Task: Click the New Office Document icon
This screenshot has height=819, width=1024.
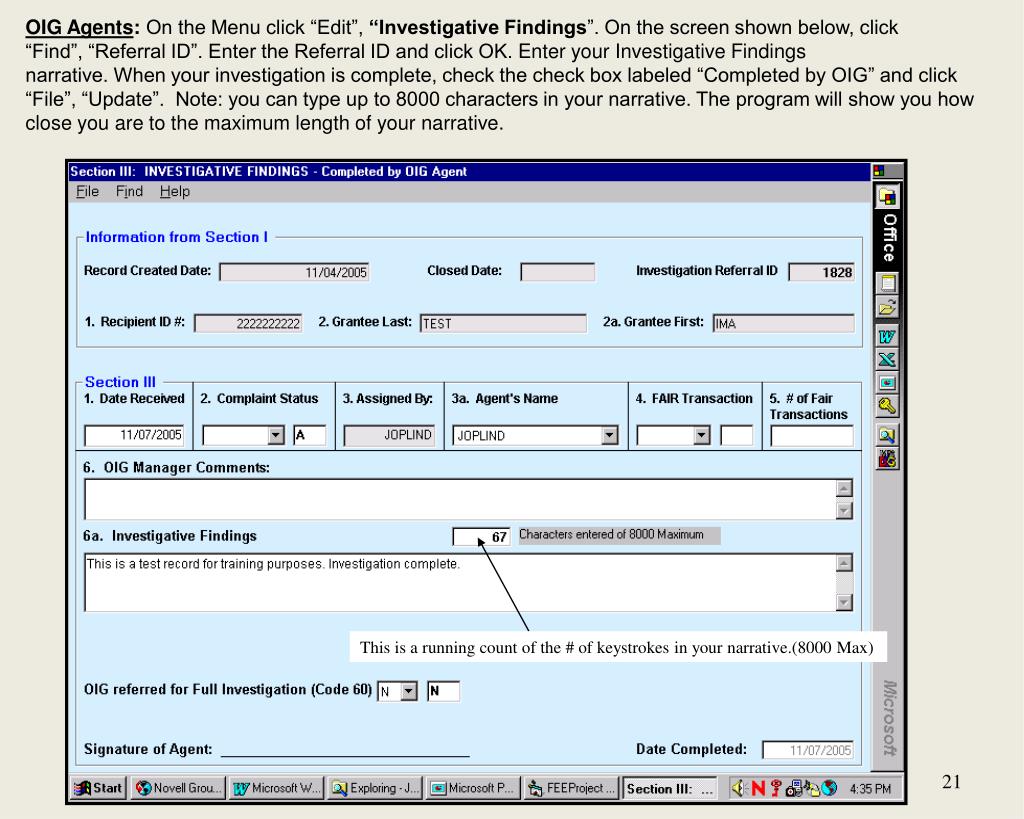Action: [x=888, y=284]
